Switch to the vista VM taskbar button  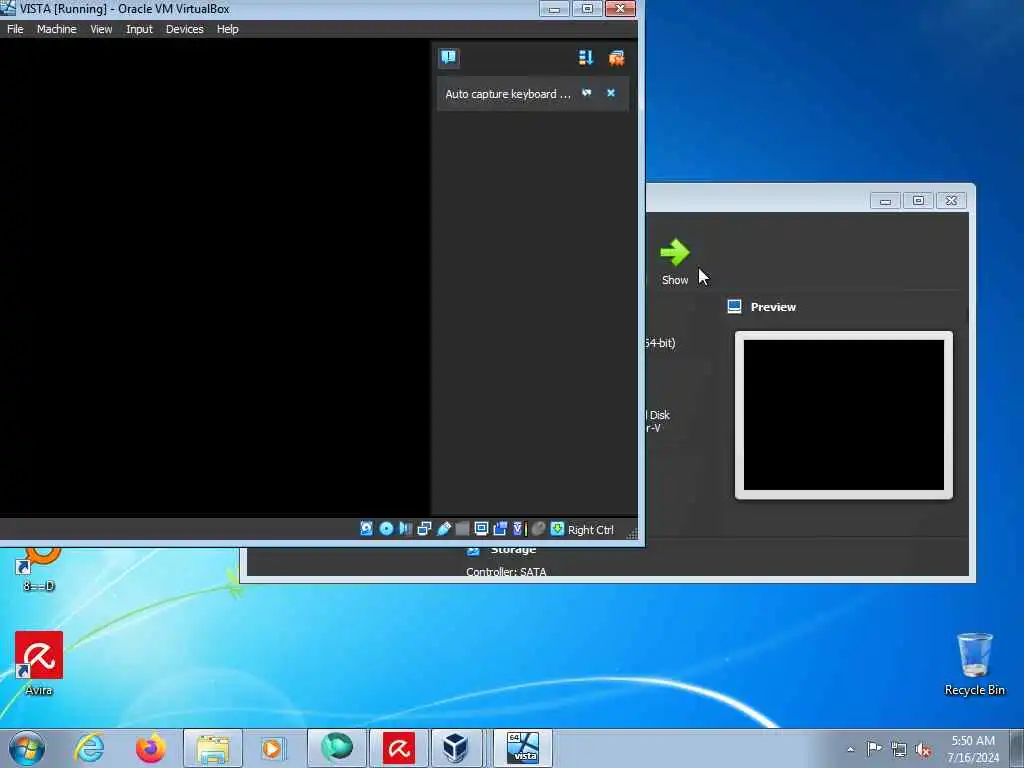coord(522,748)
